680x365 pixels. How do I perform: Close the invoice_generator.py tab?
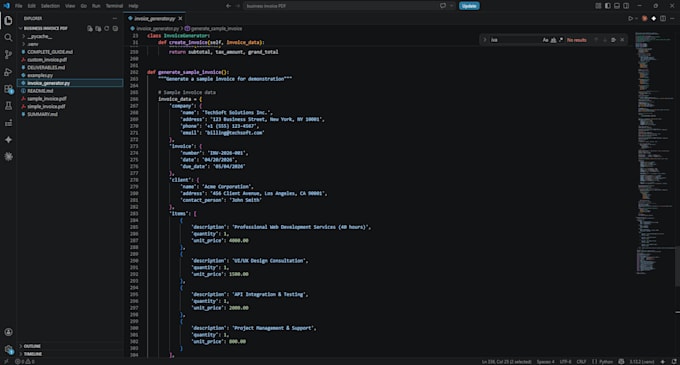pyautogui.click(x=180, y=19)
